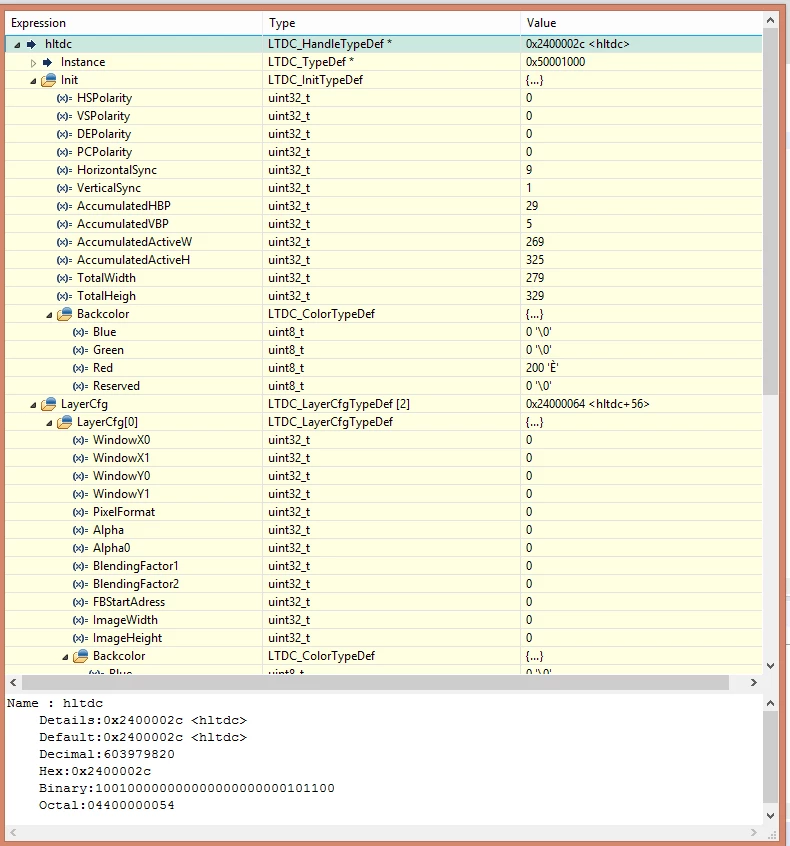Image resolution: width=790 pixels, height=846 pixels.
Task: Click the HorizontalSync variable icon
Action: [x=64, y=170]
